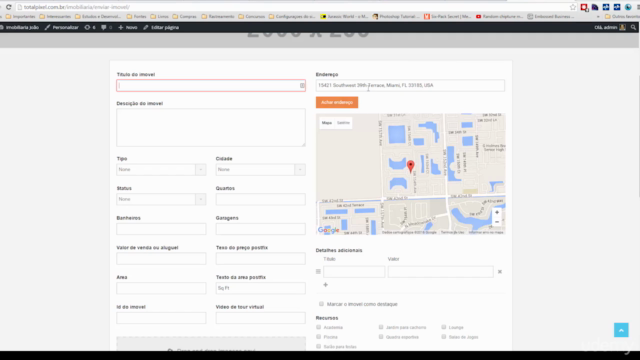Viewport: 640px width, 360px height.
Task: Open the map Termos de Uso link
Action: click(452, 232)
